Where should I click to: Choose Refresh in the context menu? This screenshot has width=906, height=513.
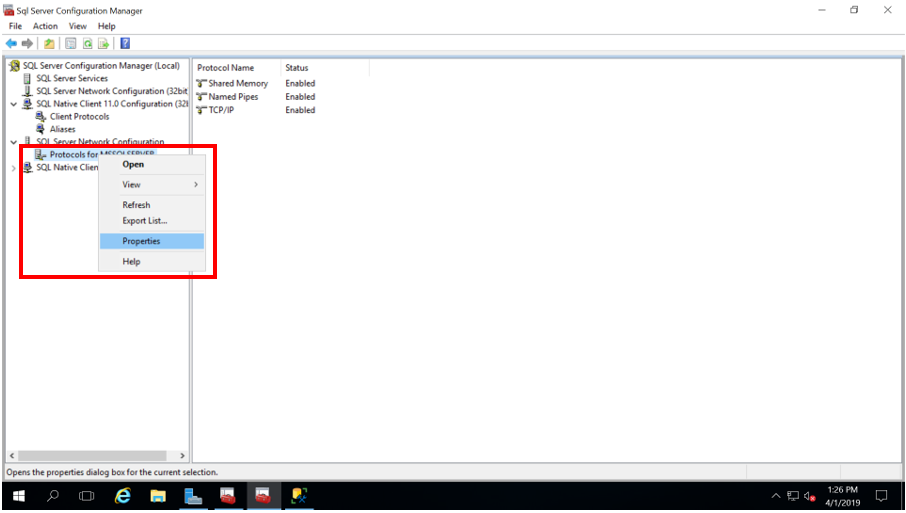point(152,205)
